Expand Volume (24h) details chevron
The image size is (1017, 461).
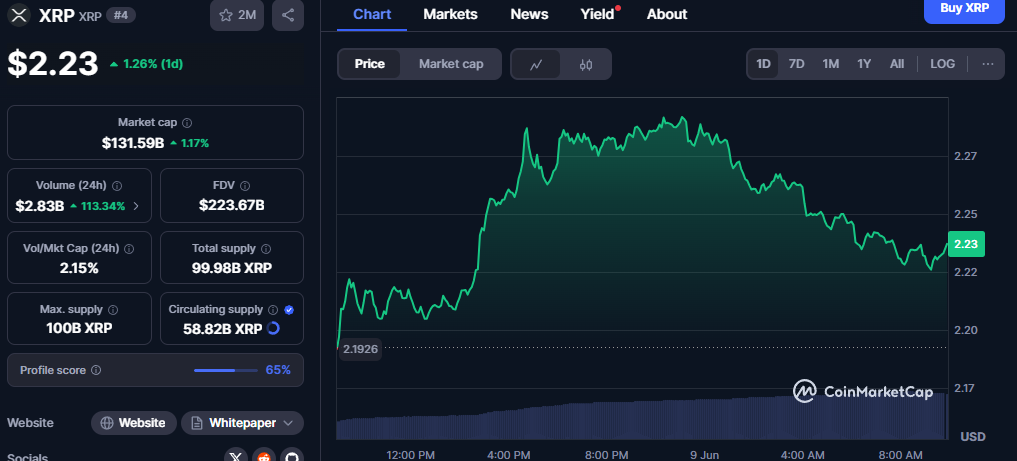click(x=136, y=207)
